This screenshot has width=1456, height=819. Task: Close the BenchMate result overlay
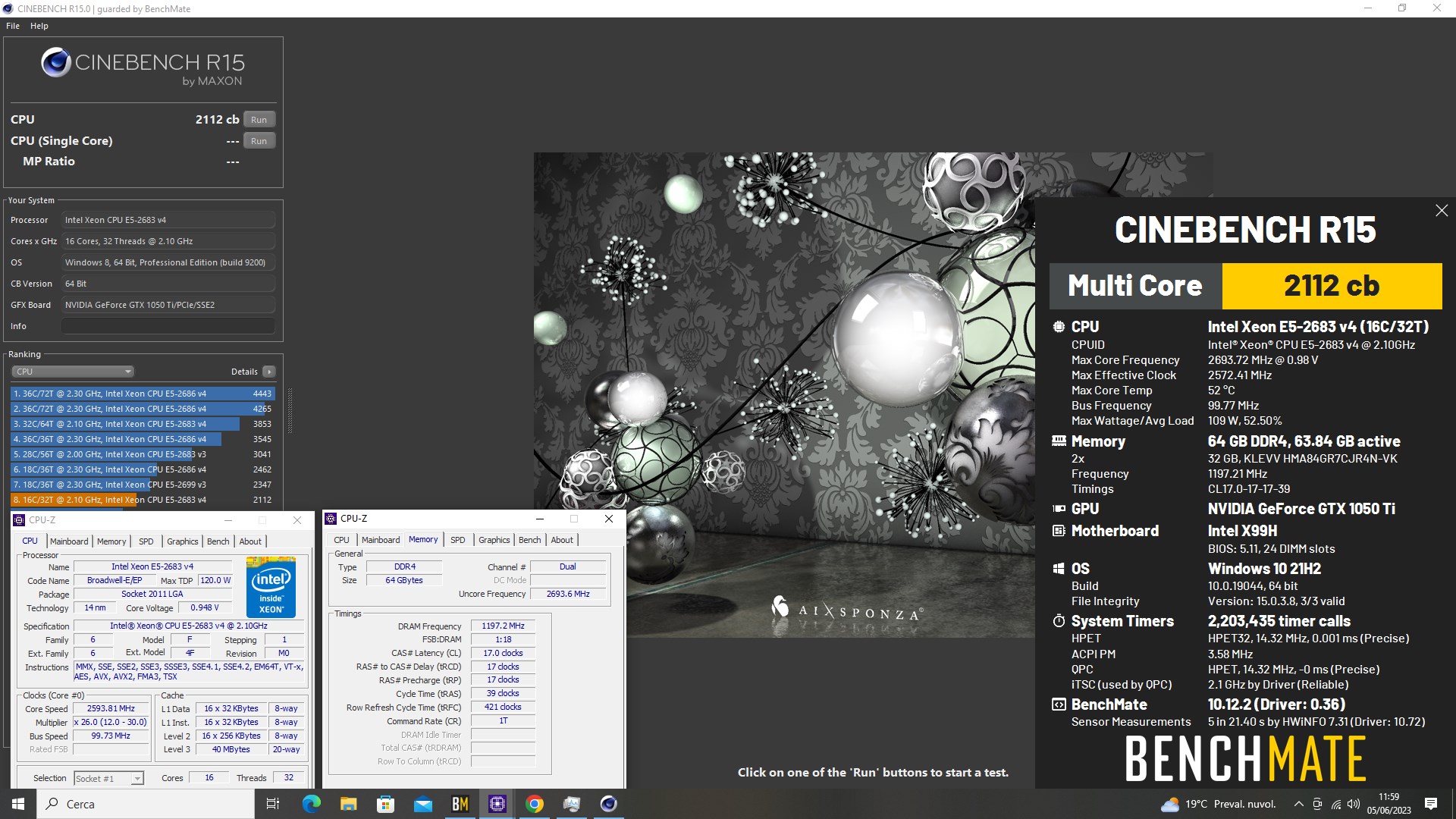(1442, 211)
